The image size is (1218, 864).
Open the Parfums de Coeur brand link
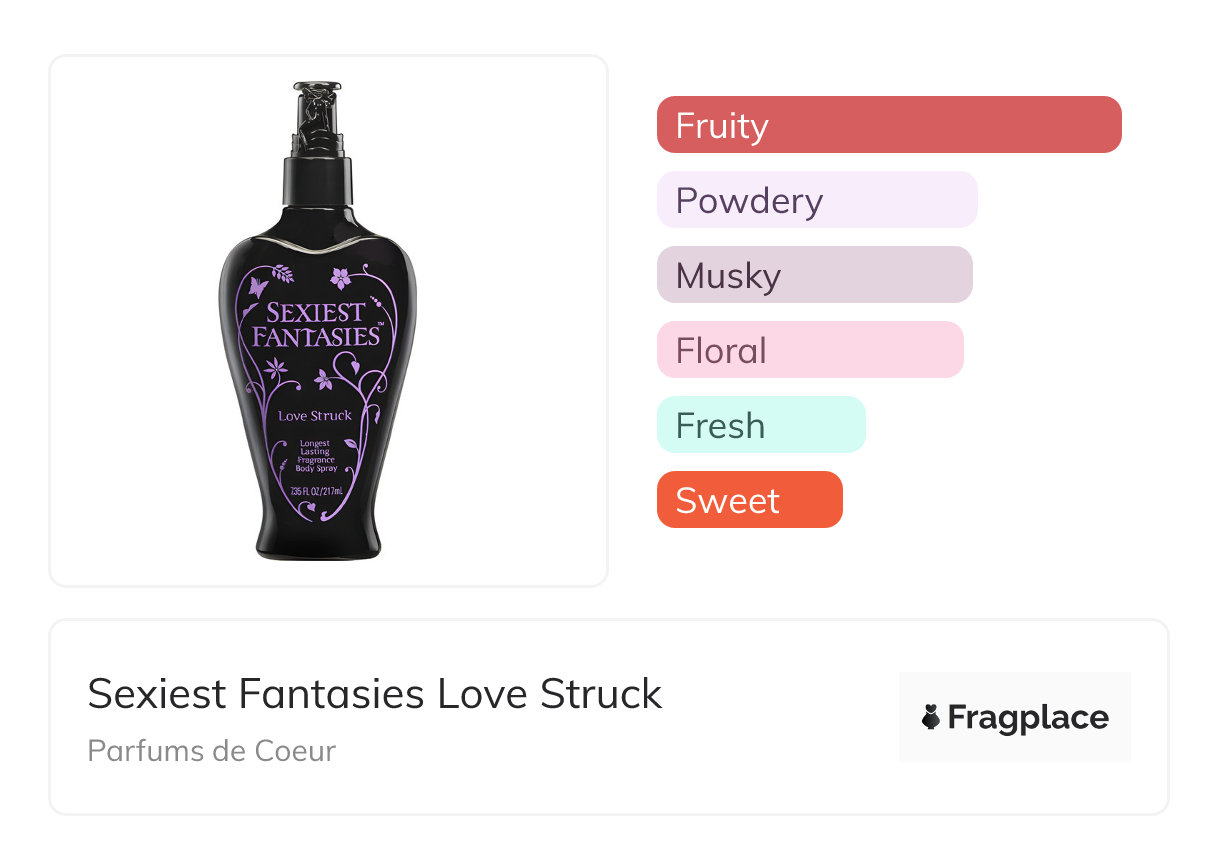211,750
